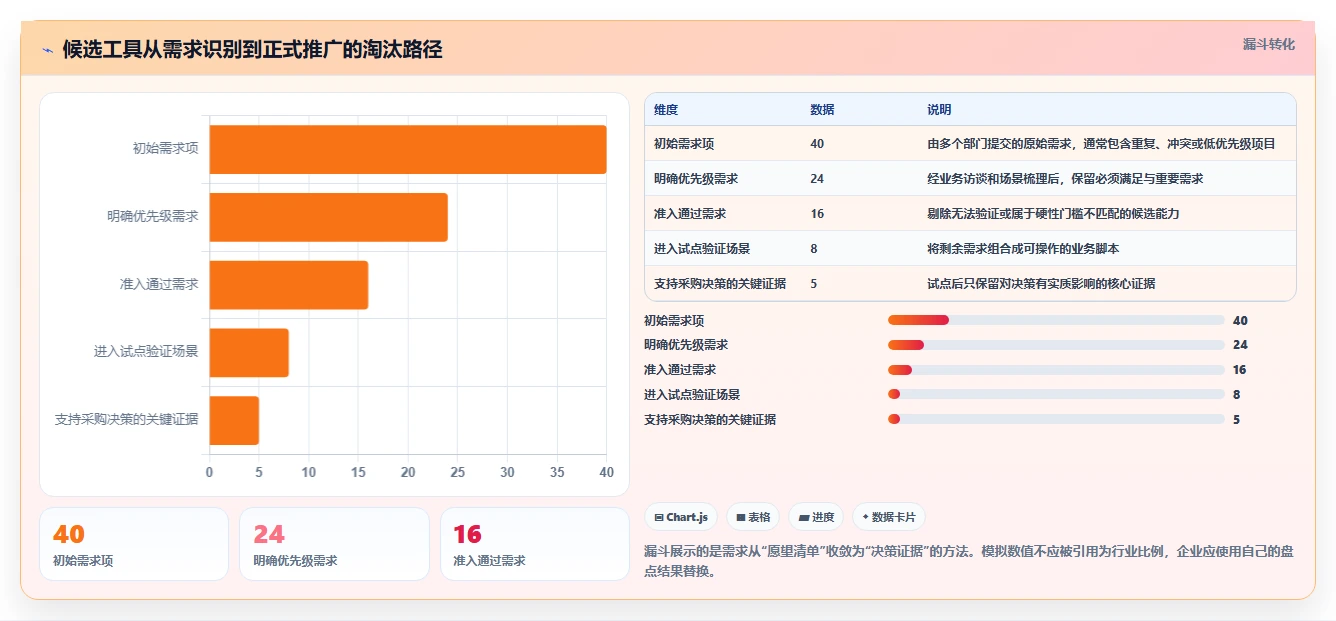Click the description starting 由多个部门提交的原始需求
Image resolution: width=1336 pixels, height=621 pixels.
point(1101,144)
